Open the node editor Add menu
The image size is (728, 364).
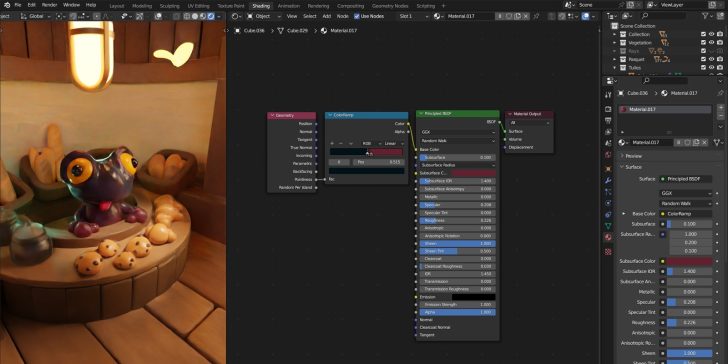(326, 16)
